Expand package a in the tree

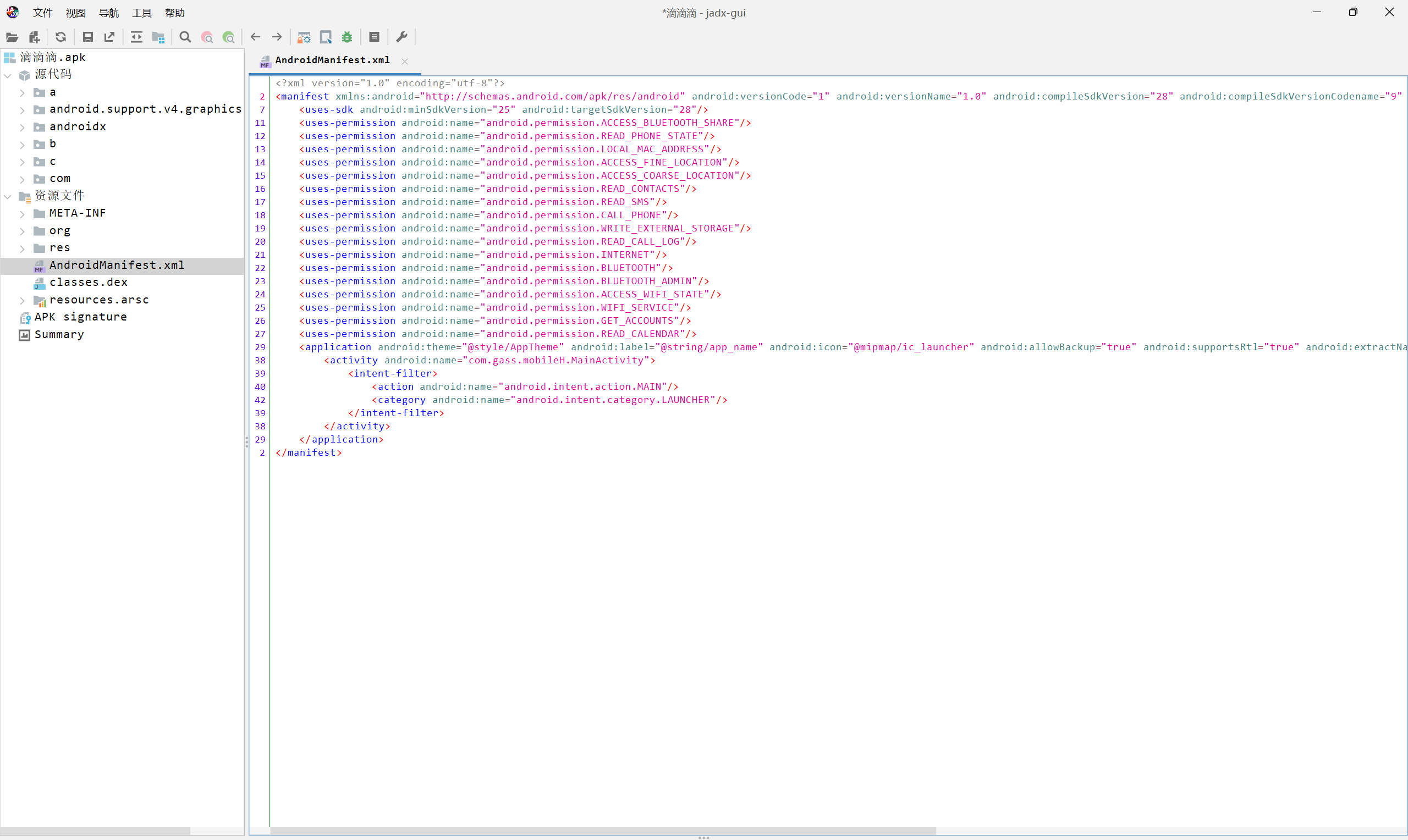[22, 92]
